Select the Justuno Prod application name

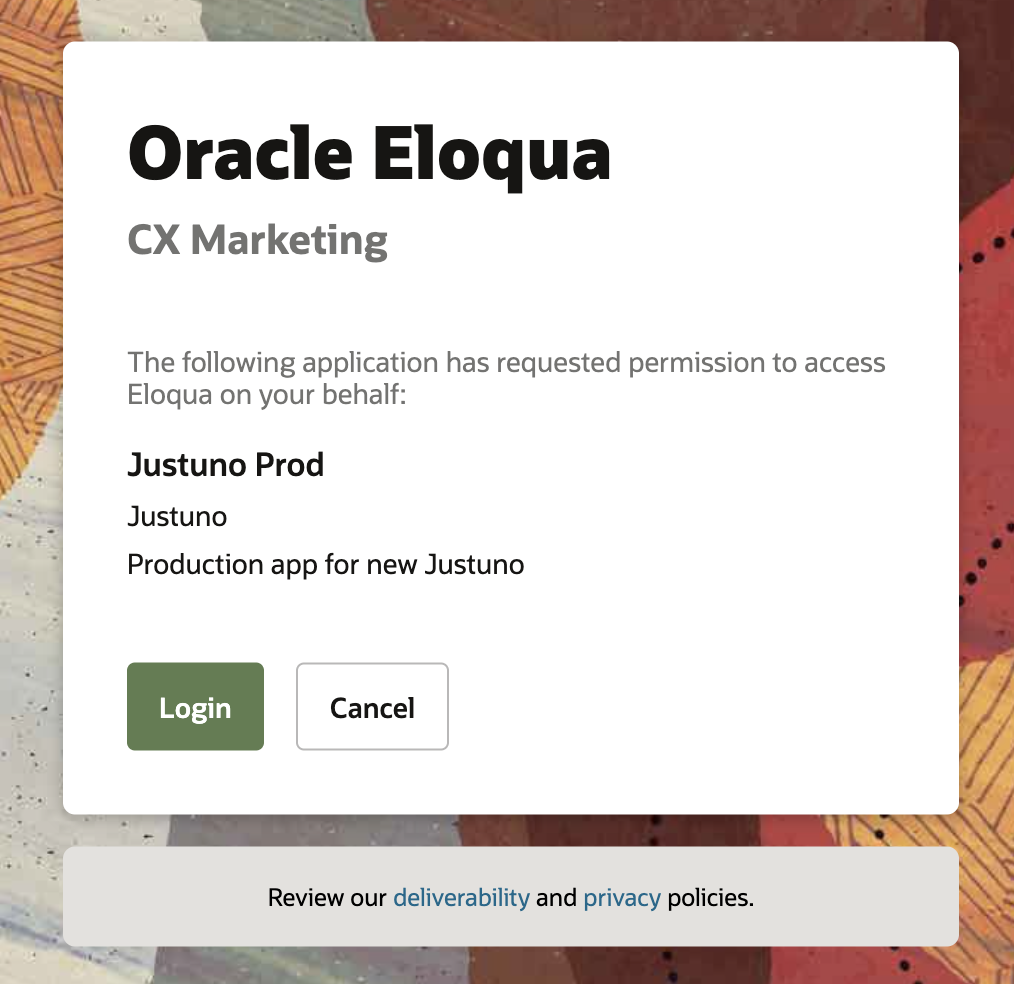click(x=226, y=464)
